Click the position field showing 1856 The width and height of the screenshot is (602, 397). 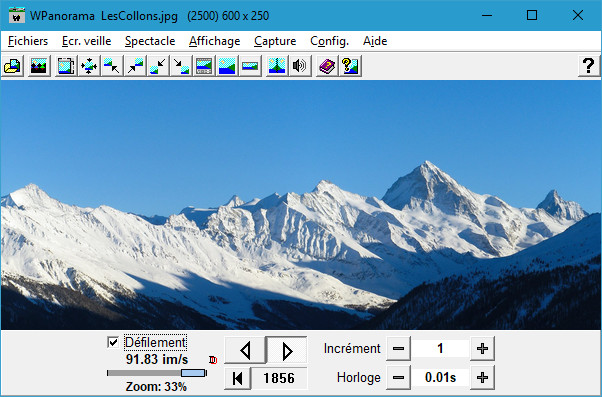point(279,378)
